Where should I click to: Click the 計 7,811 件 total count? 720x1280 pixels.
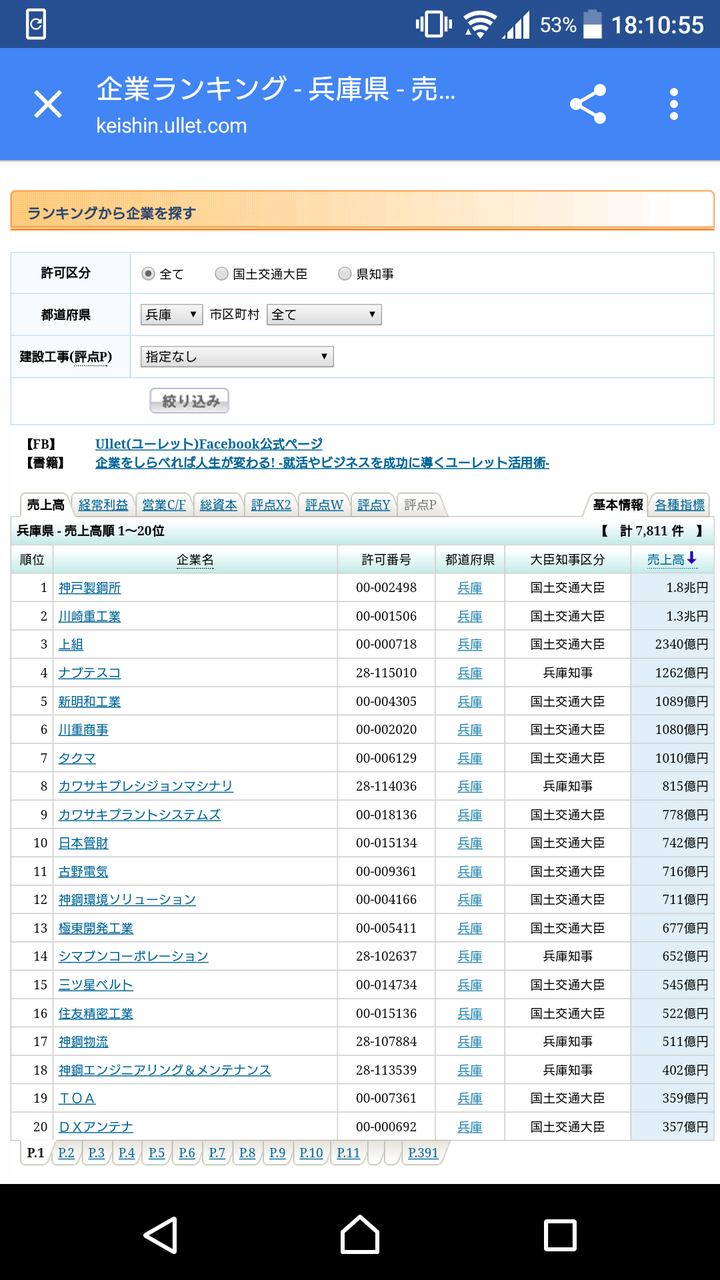652,531
